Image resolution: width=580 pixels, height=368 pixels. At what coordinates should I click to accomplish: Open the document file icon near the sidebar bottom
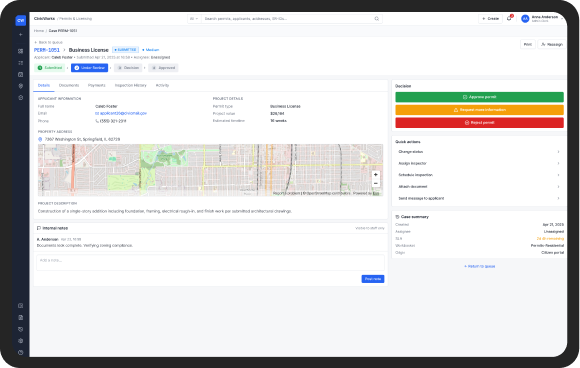(21, 317)
